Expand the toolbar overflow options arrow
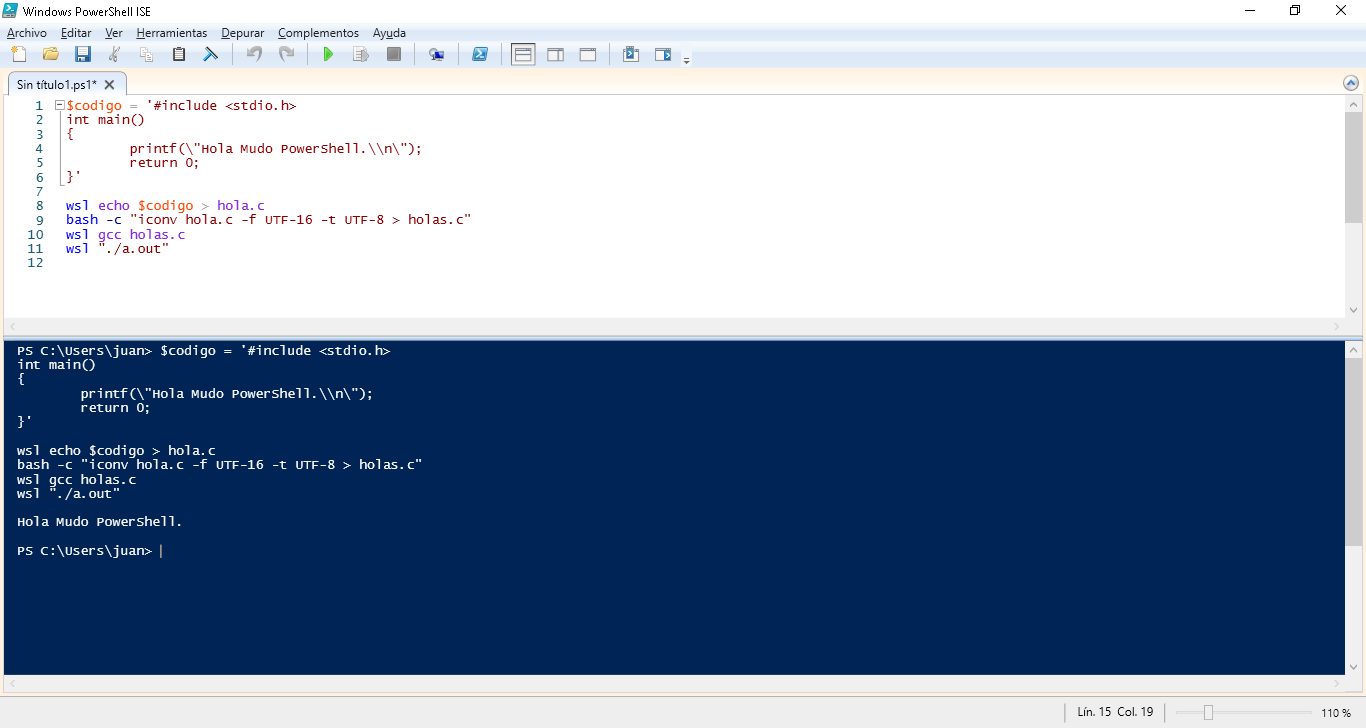The width and height of the screenshot is (1366, 728). [x=686, y=61]
